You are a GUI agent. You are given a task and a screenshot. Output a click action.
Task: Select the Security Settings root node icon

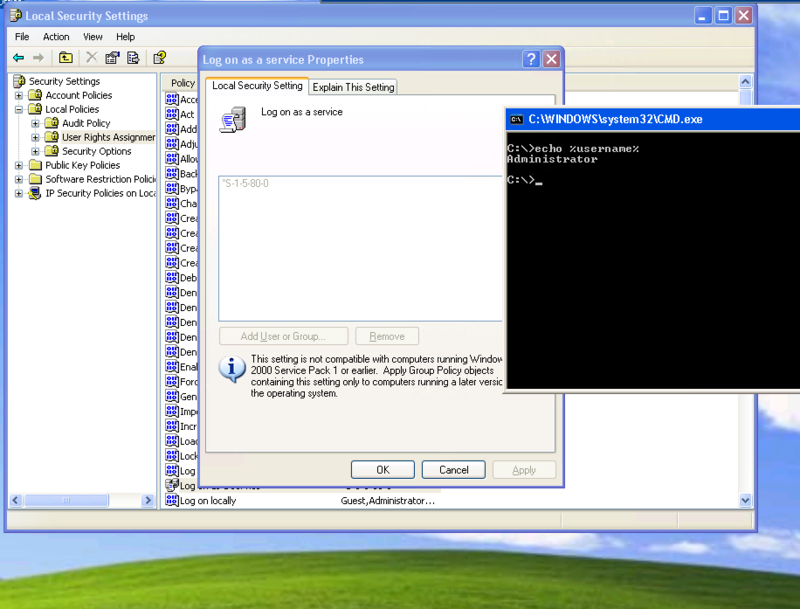coord(17,81)
